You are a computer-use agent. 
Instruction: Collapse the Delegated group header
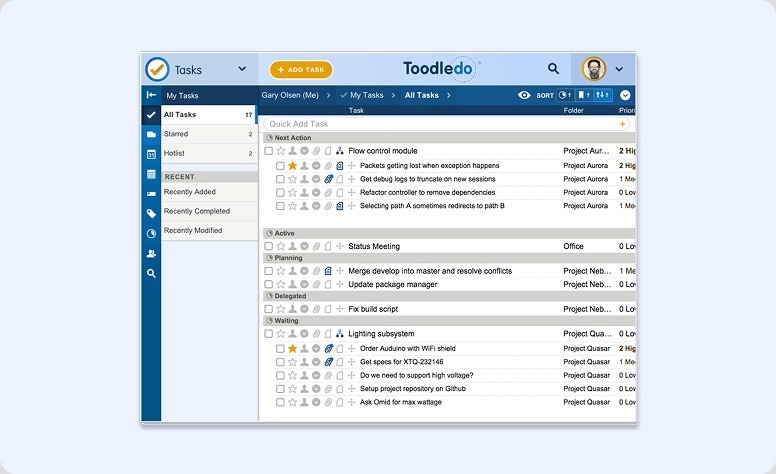449,296
